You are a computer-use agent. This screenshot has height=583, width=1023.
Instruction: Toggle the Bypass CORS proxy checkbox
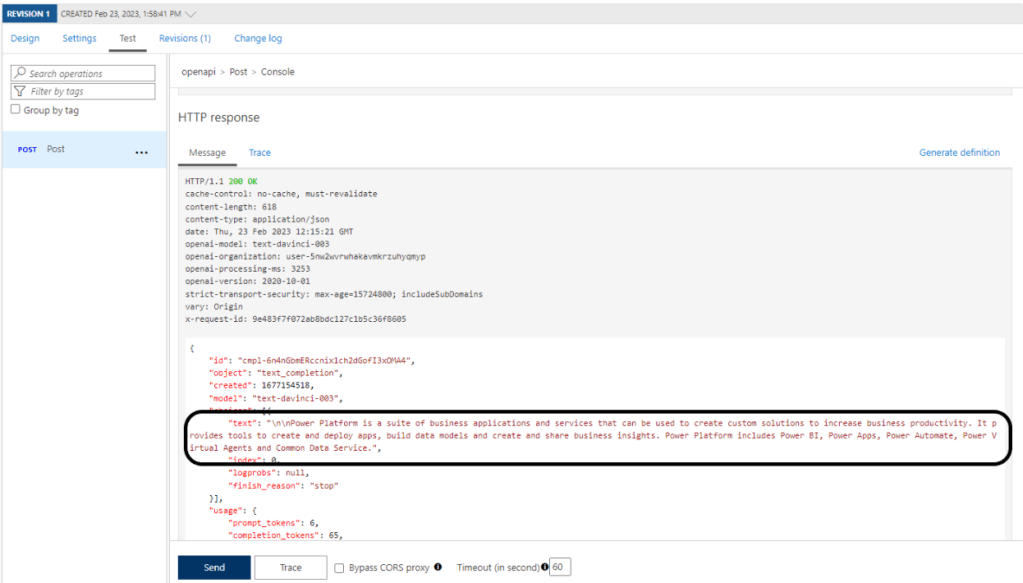[x=340, y=568]
